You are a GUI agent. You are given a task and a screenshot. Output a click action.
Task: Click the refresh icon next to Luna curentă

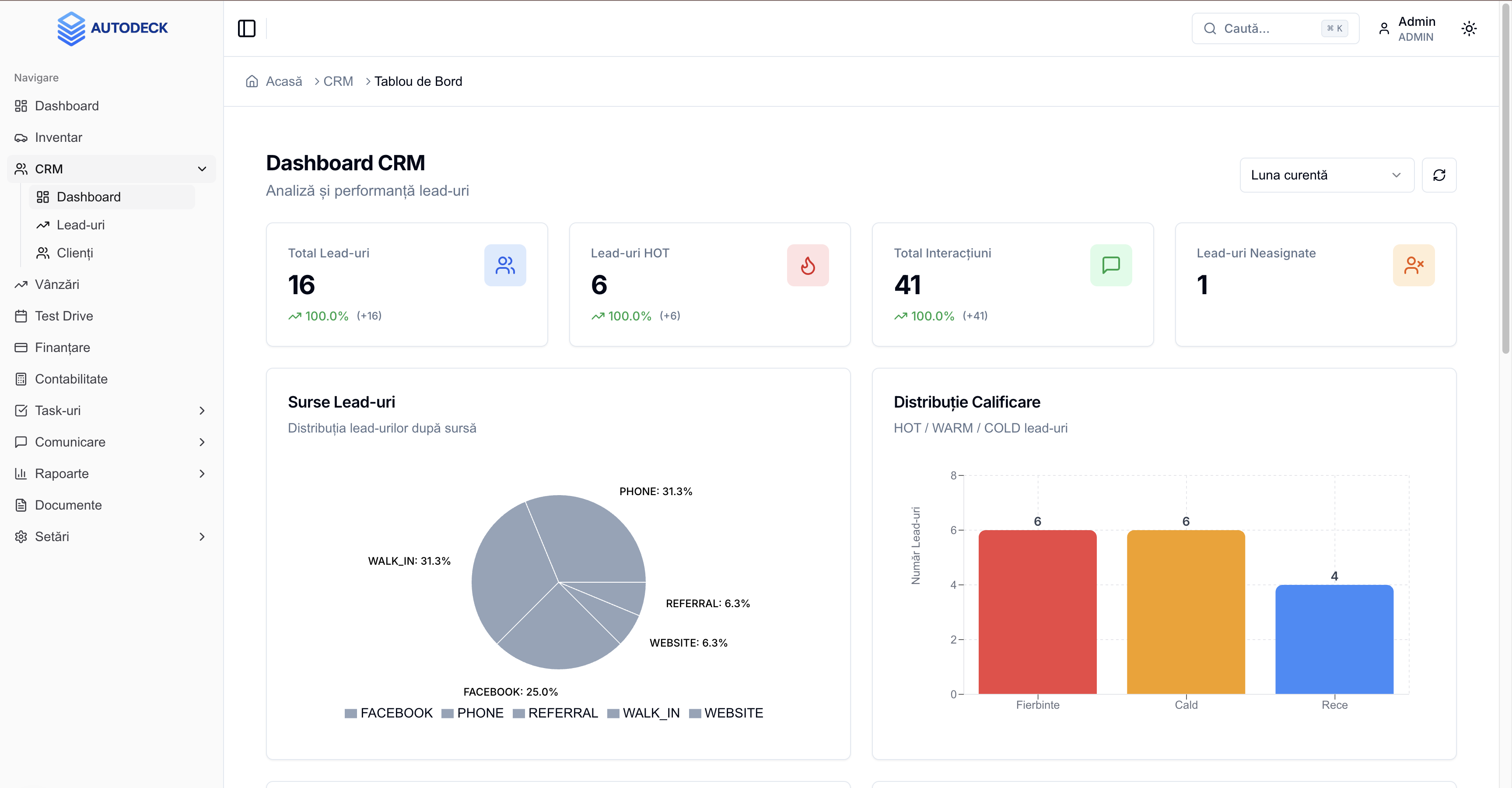click(x=1438, y=174)
